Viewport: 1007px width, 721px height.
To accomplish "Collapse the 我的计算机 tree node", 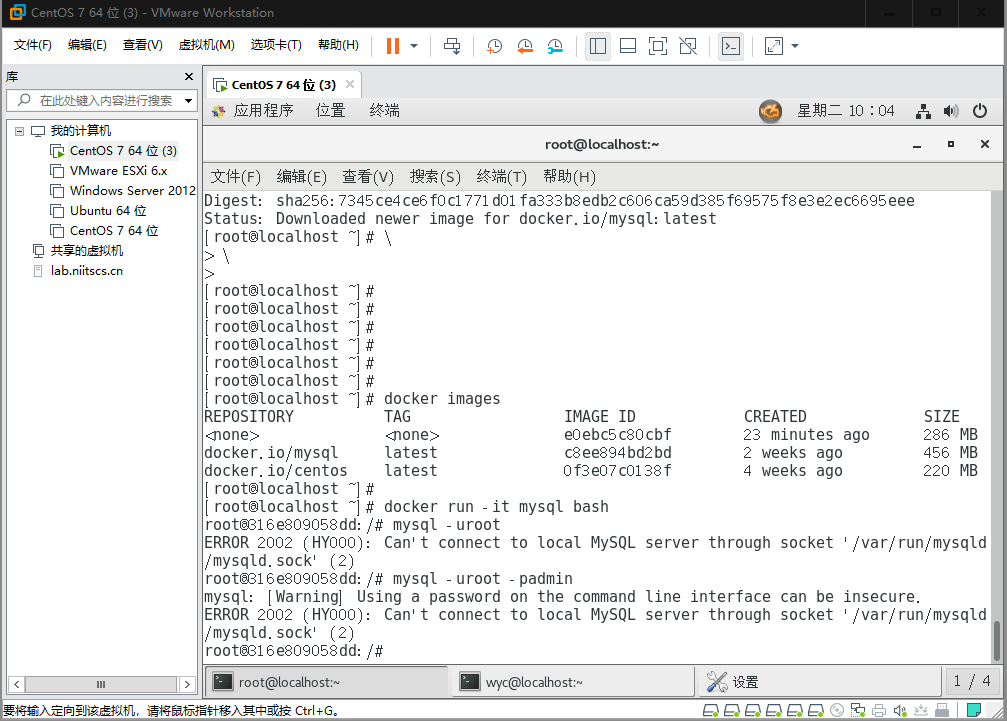I will point(19,131).
